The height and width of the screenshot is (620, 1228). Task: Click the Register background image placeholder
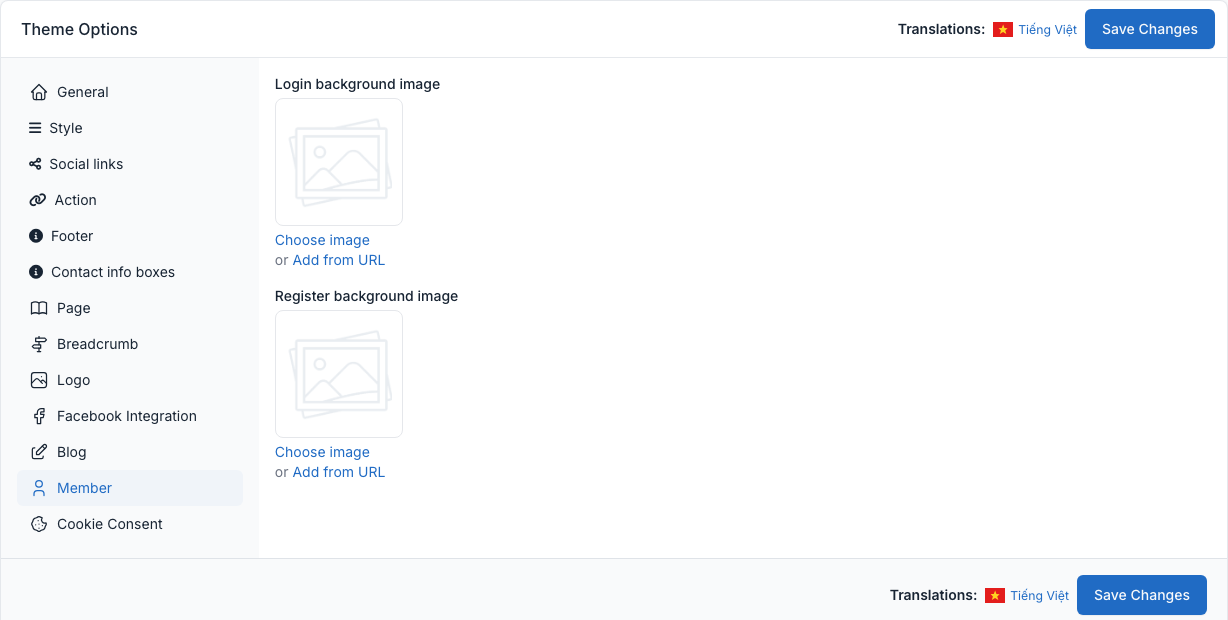click(x=339, y=374)
